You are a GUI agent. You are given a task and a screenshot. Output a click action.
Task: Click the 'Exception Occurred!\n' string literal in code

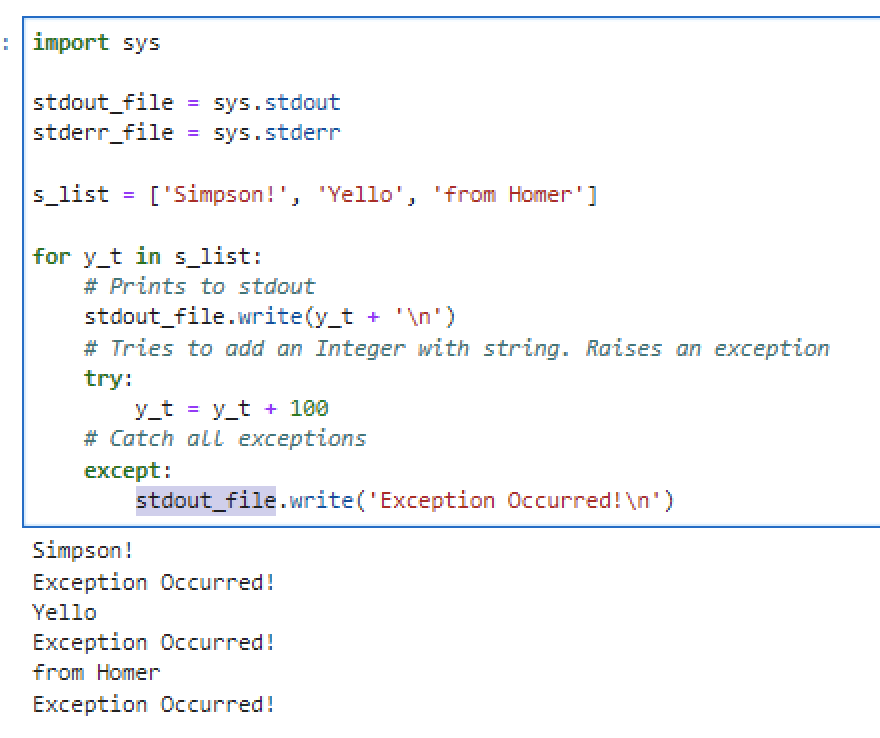[515, 501]
